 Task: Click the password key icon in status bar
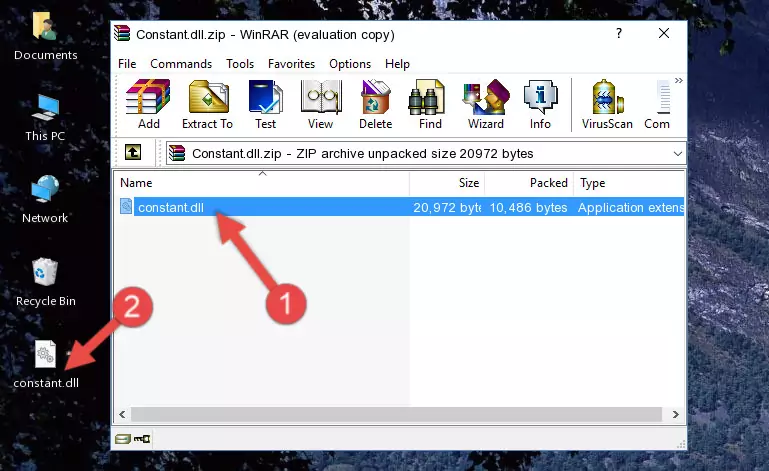[142, 439]
